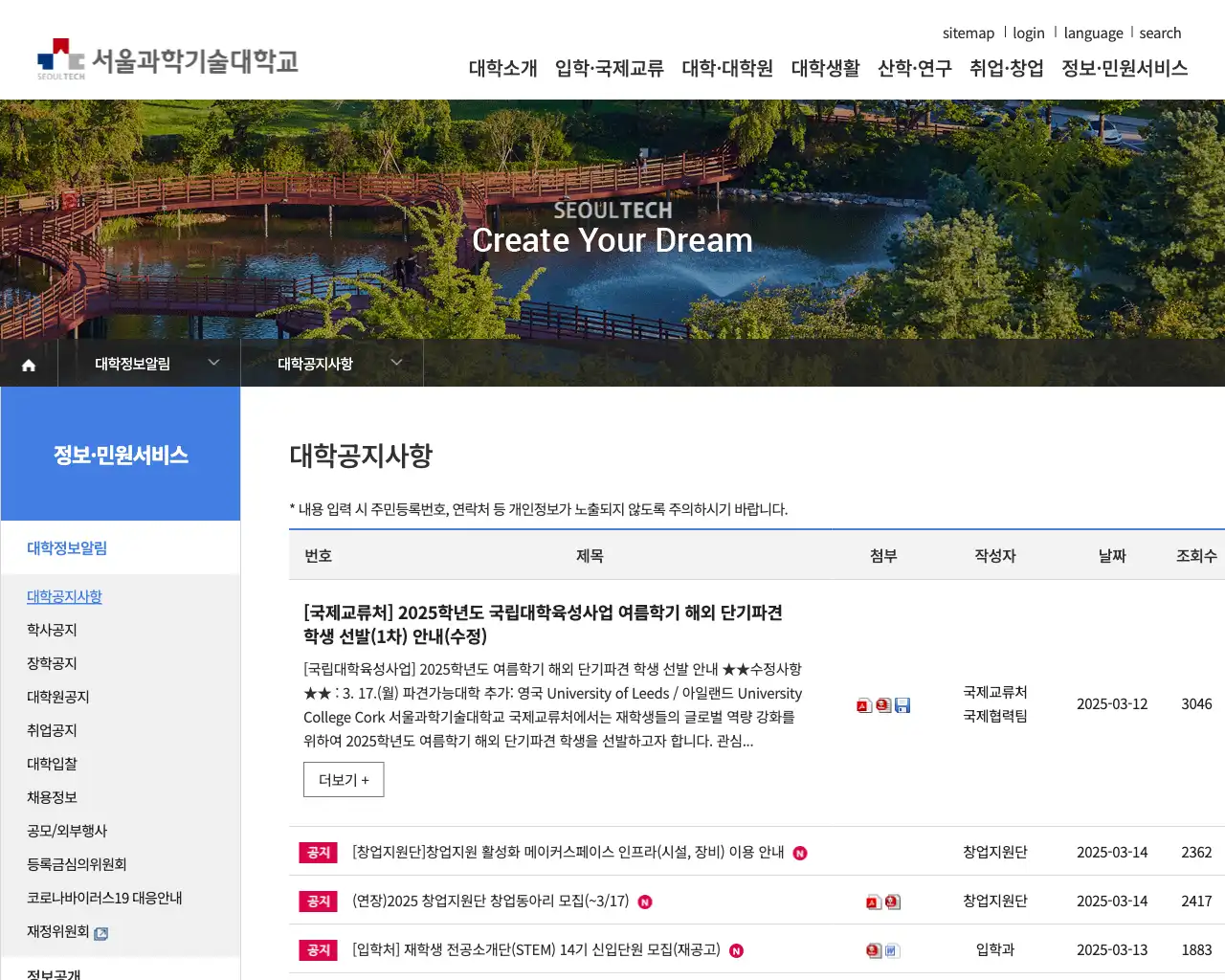The image size is (1225, 980).
Task: Go to home via breadcrumb house icon
Action: (29, 365)
